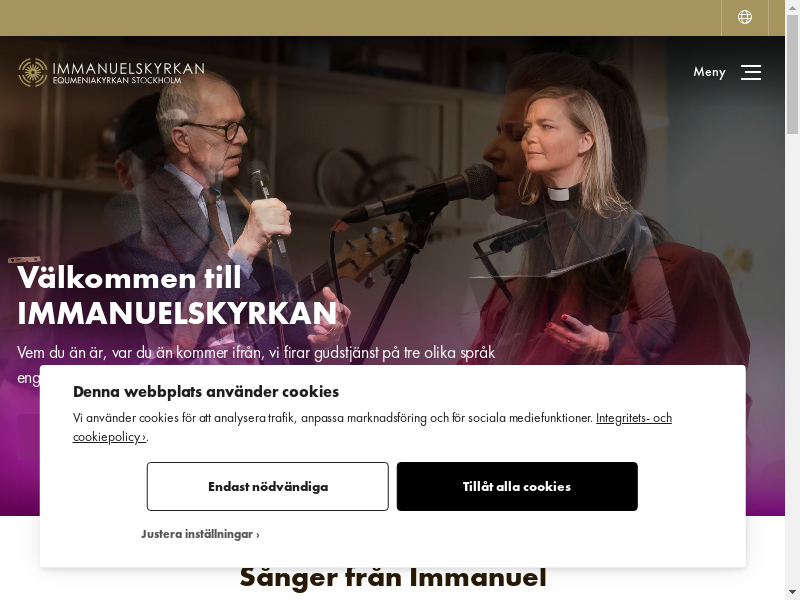Image resolution: width=800 pixels, height=600 pixels.
Task: Click the vertical scrollbar thumb
Action: tap(792, 74)
